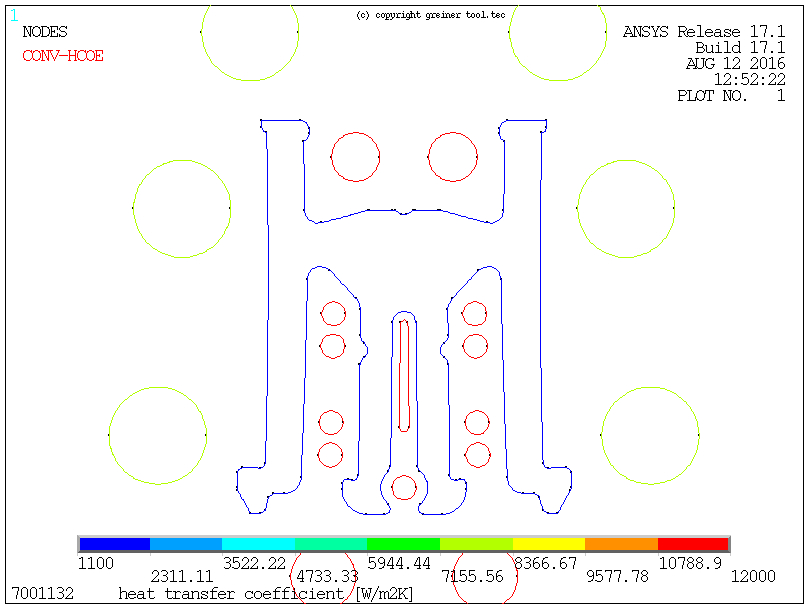This screenshot has height=610, width=810.
Task: Click the yellow 8366.67 legend swatch
Action: [549, 544]
